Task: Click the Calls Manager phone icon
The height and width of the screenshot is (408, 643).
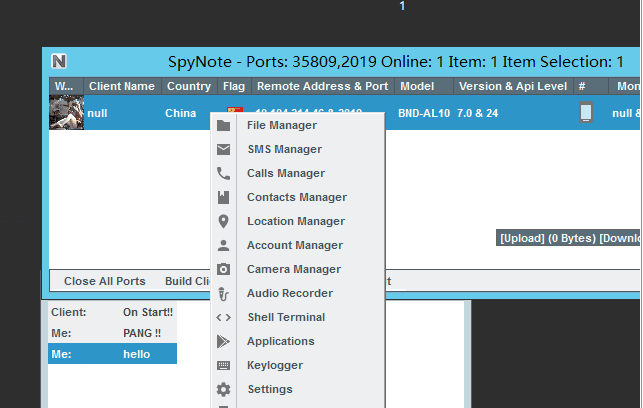Action: click(223, 173)
